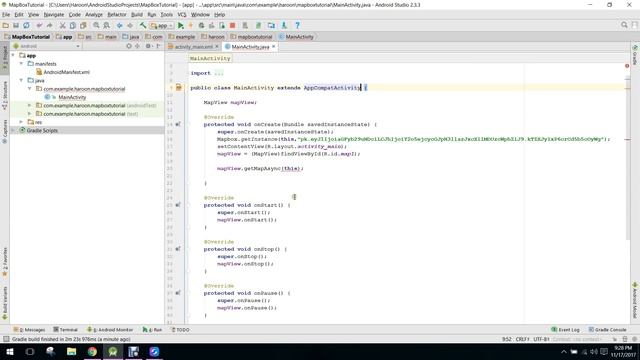Image resolution: width=640 pixels, height=360 pixels.
Task: Expand the res folder node
Action: [22, 122]
